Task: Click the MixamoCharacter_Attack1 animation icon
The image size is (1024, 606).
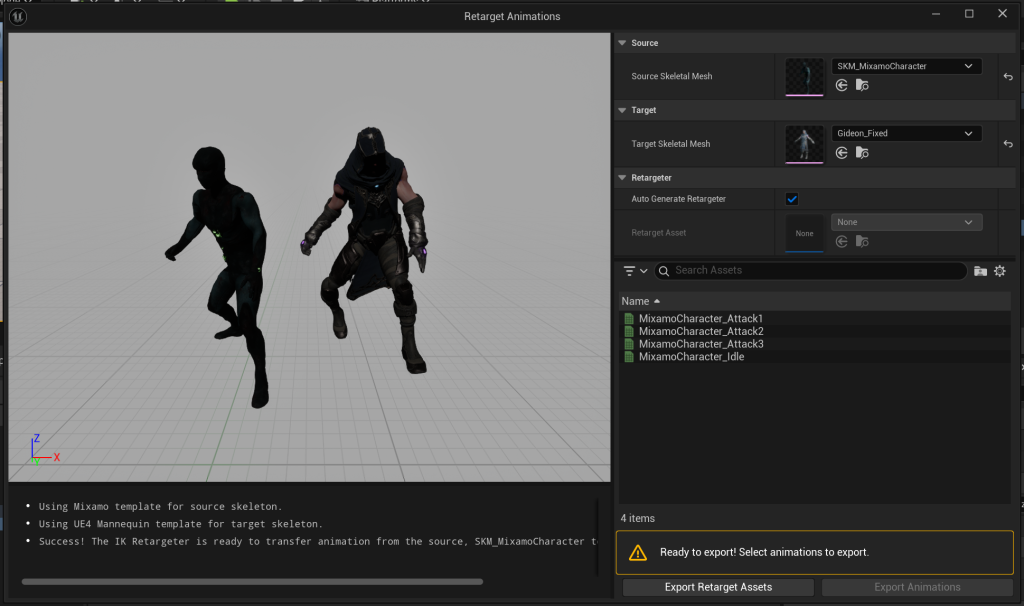Action: pyautogui.click(x=629, y=319)
